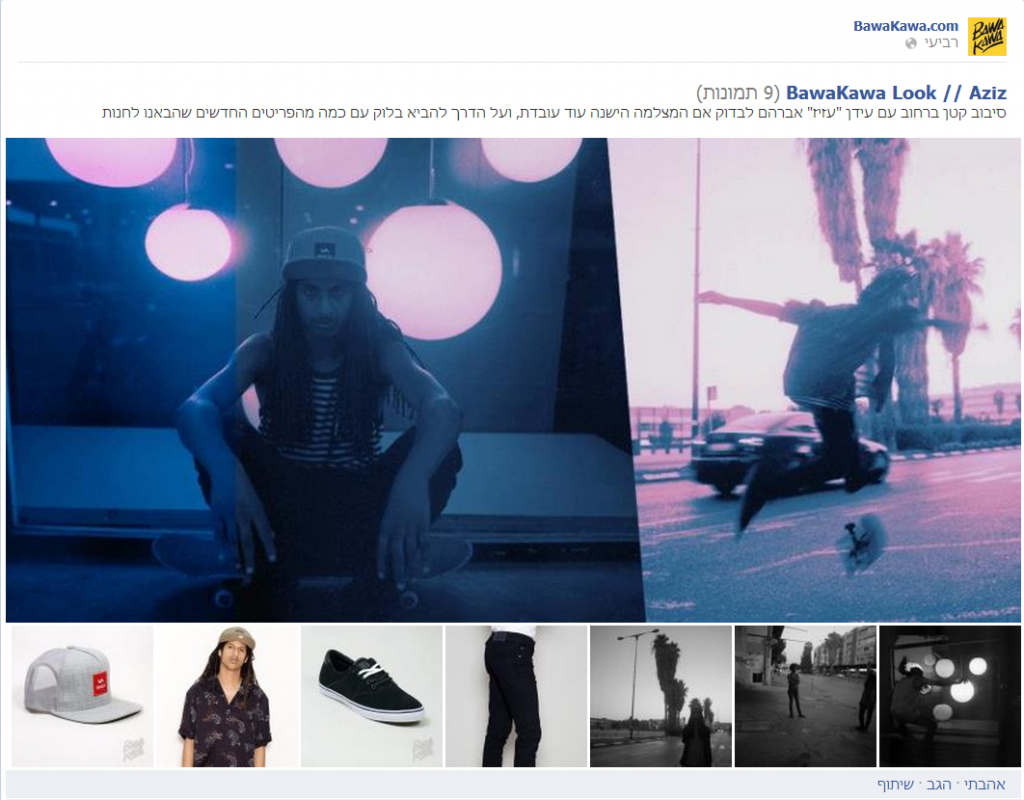This screenshot has width=1024, height=800.
Task: Open the black-and-white street scene thumbnail
Action: [805, 696]
